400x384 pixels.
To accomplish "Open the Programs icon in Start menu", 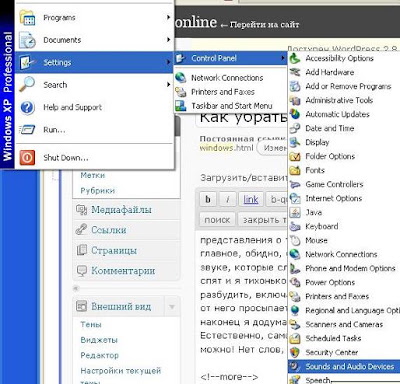I will tap(27, 18).
